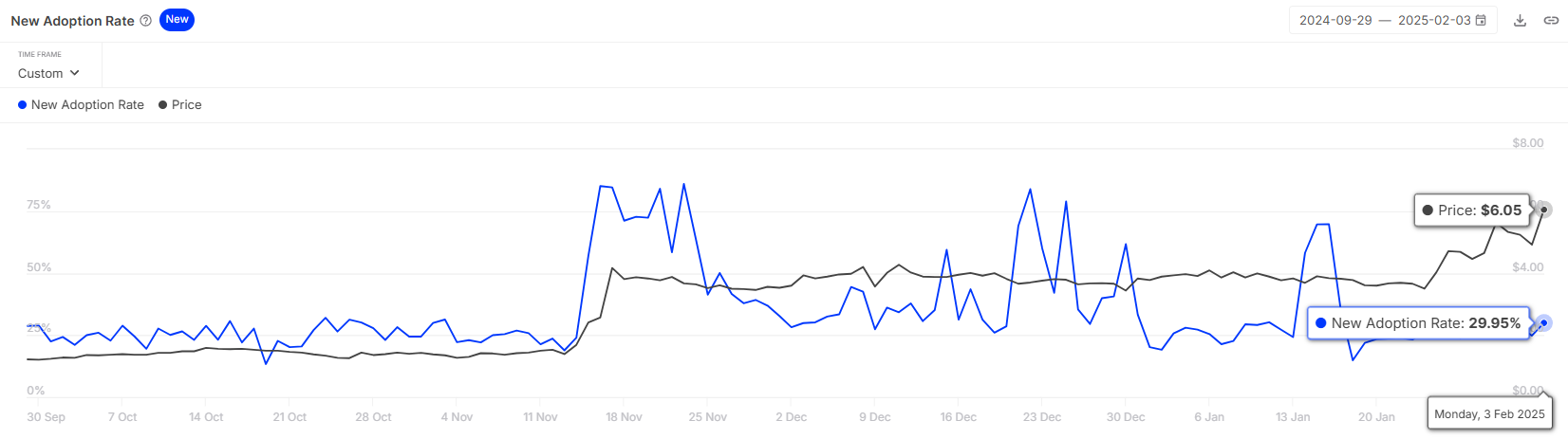The height and width of the screenshot is (439, 1568).
Task: Expand the Time Frame Custom dropdown
Action: [48, 73]
